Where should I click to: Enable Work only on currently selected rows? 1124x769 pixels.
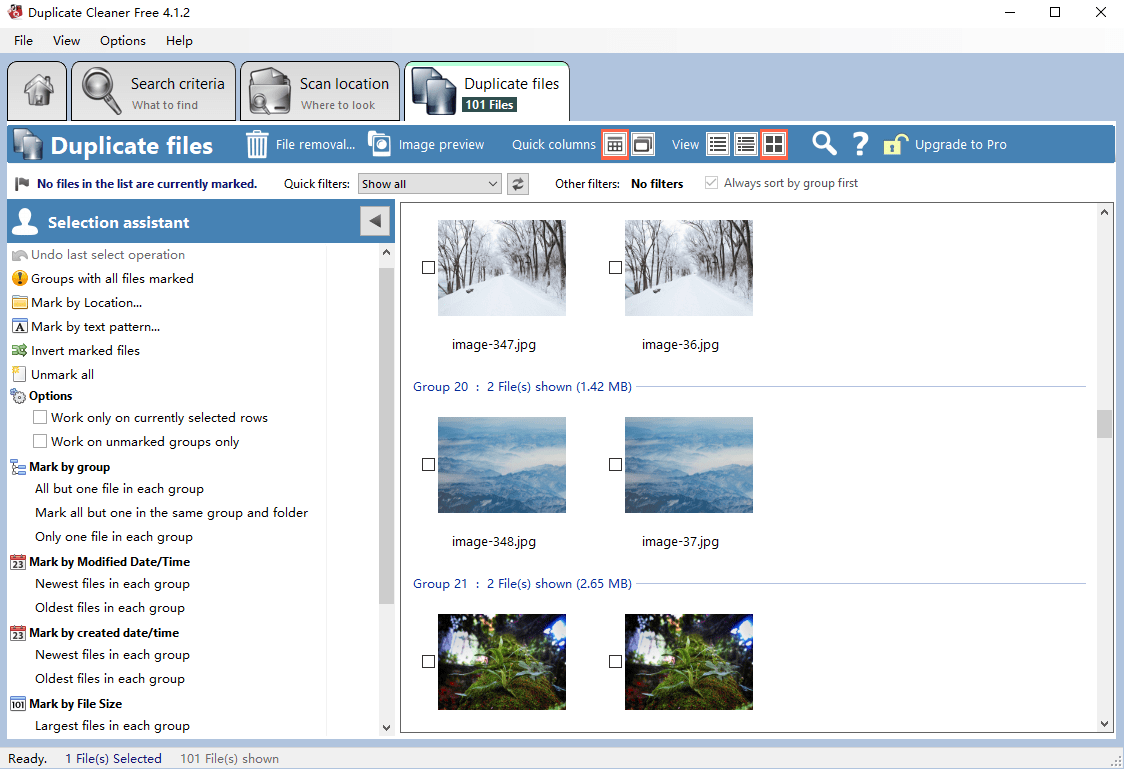[40, 417]
